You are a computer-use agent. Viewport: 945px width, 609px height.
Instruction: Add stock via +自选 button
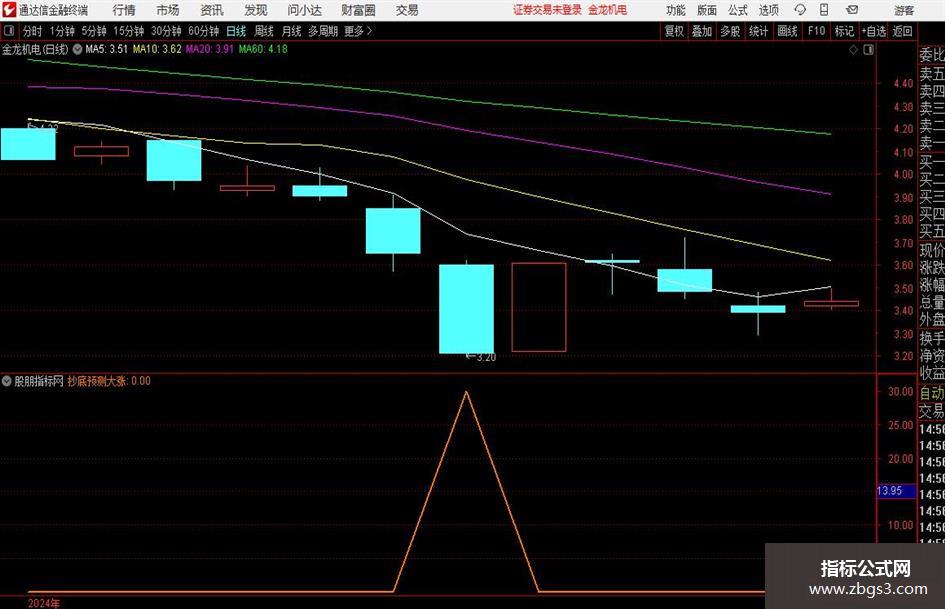(873, 31)
